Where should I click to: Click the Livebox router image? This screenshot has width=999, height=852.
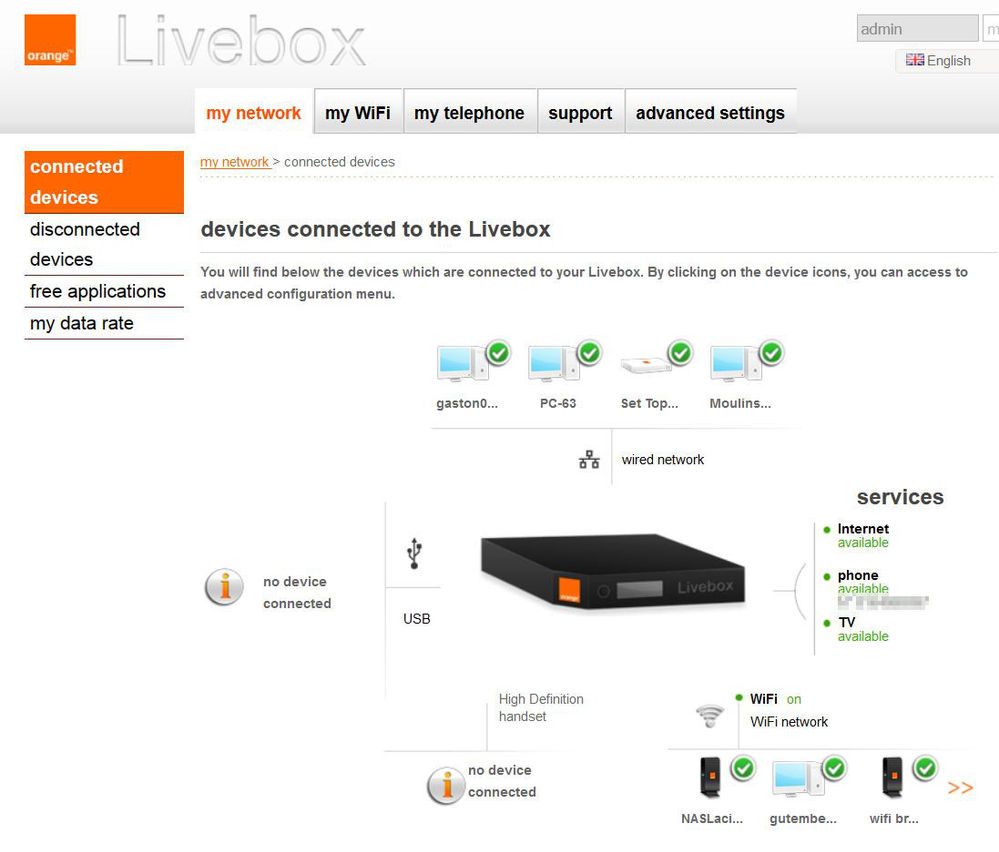612,571
